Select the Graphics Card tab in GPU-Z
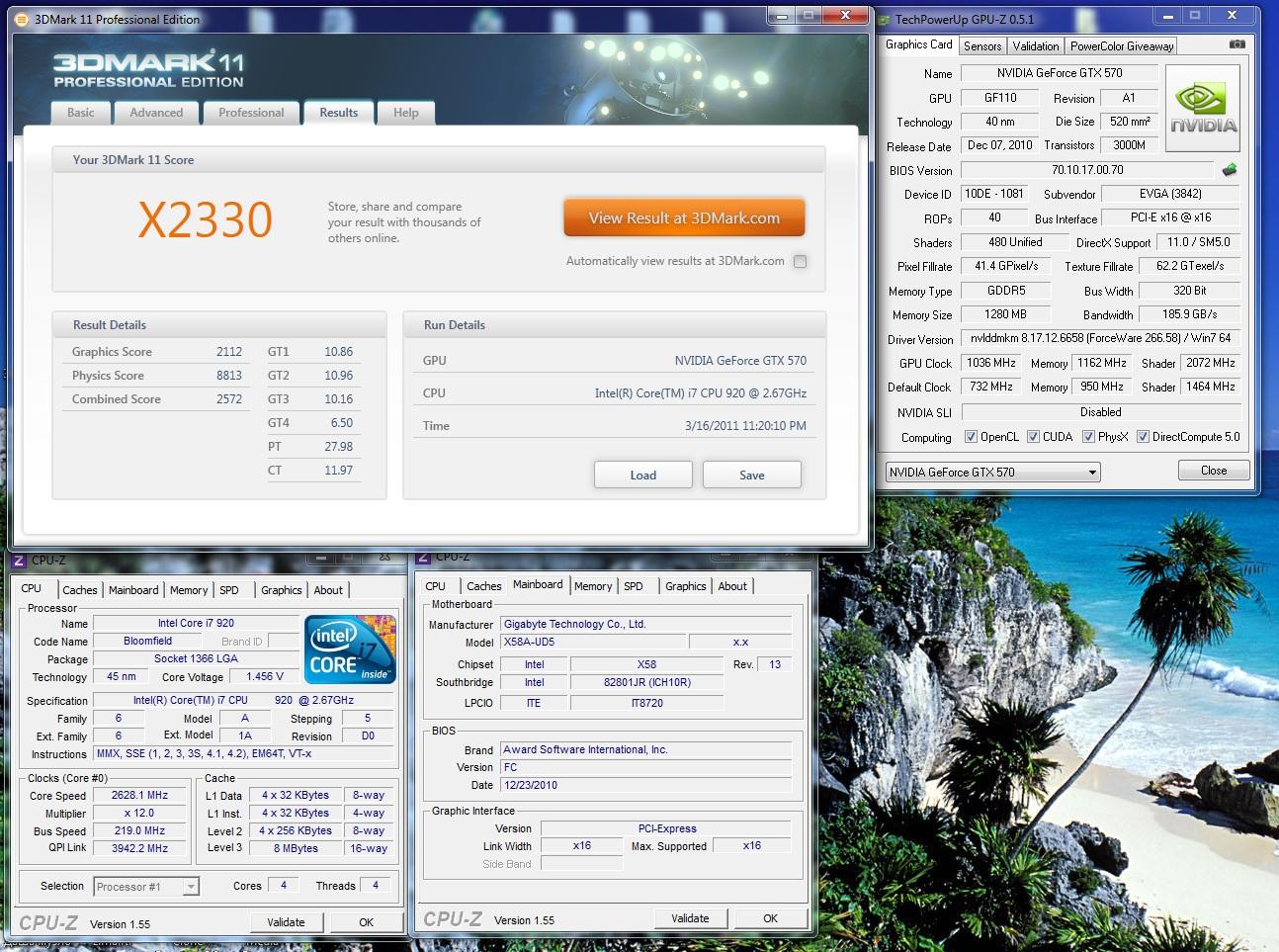 pos(919,44)
